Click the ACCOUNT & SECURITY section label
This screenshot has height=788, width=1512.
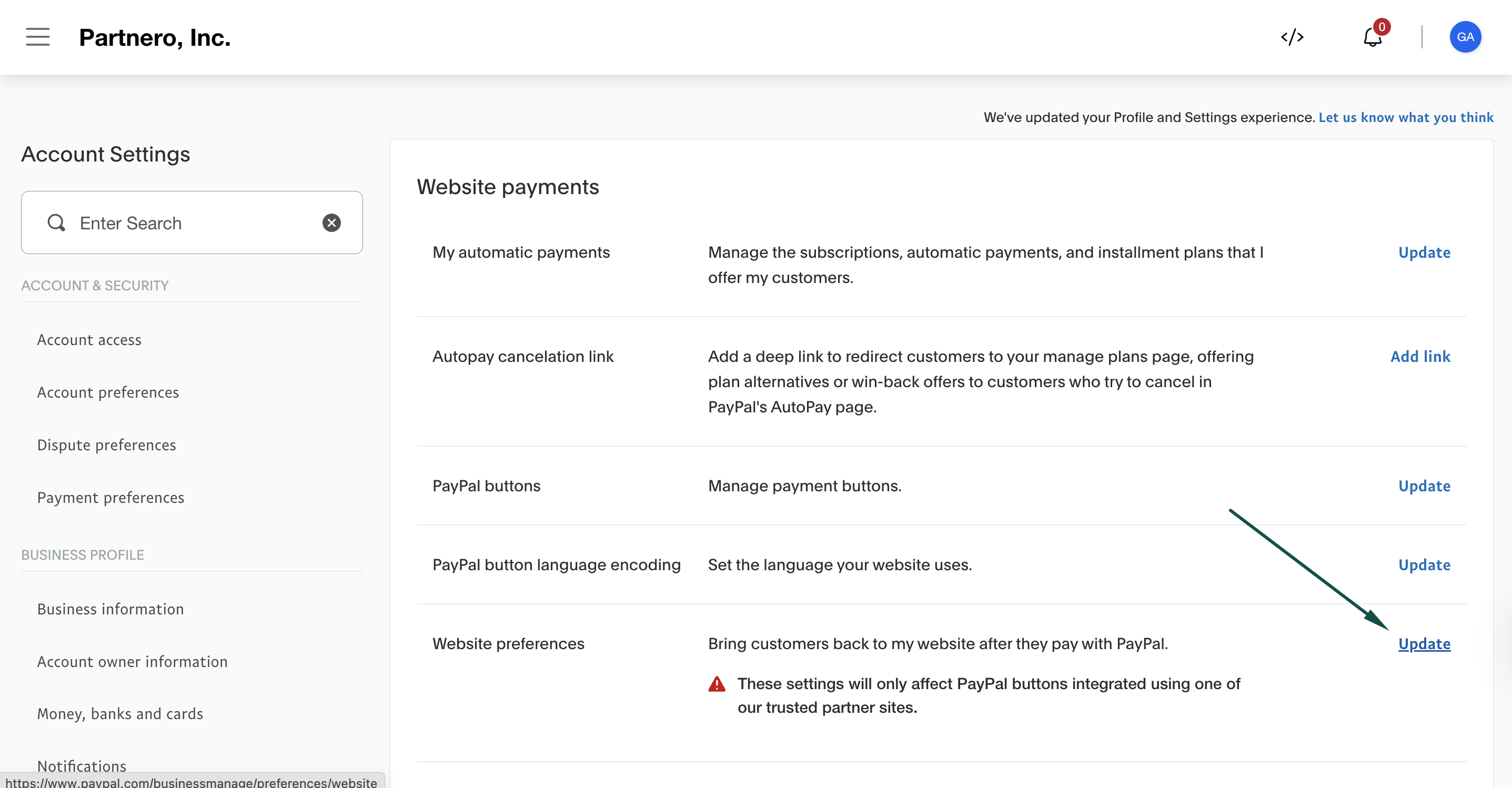click(95, 286)
